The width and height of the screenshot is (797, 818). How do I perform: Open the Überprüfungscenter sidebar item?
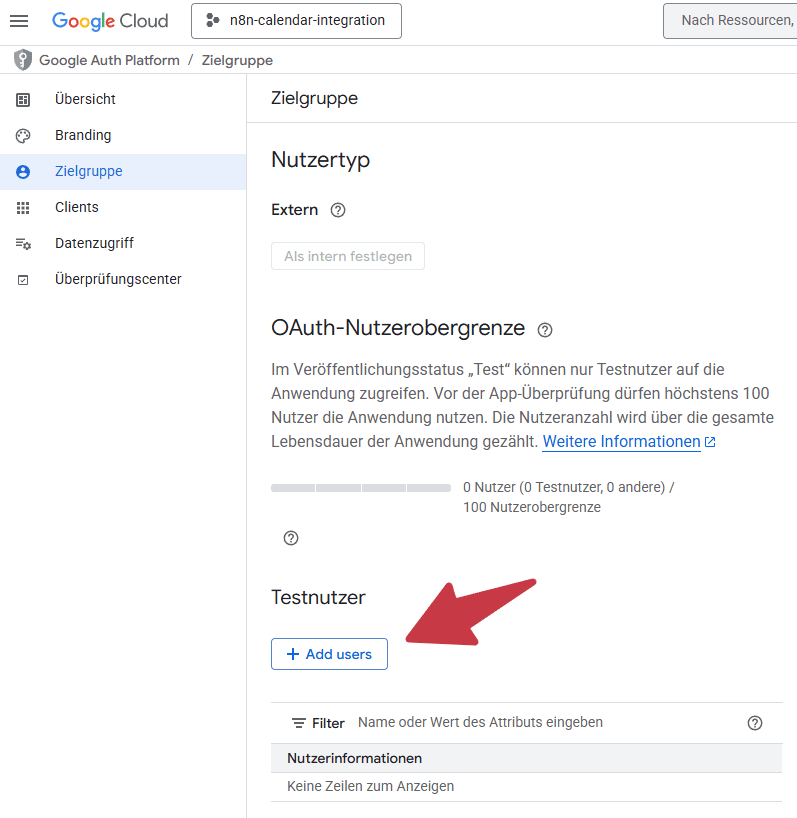coord(123,279)
